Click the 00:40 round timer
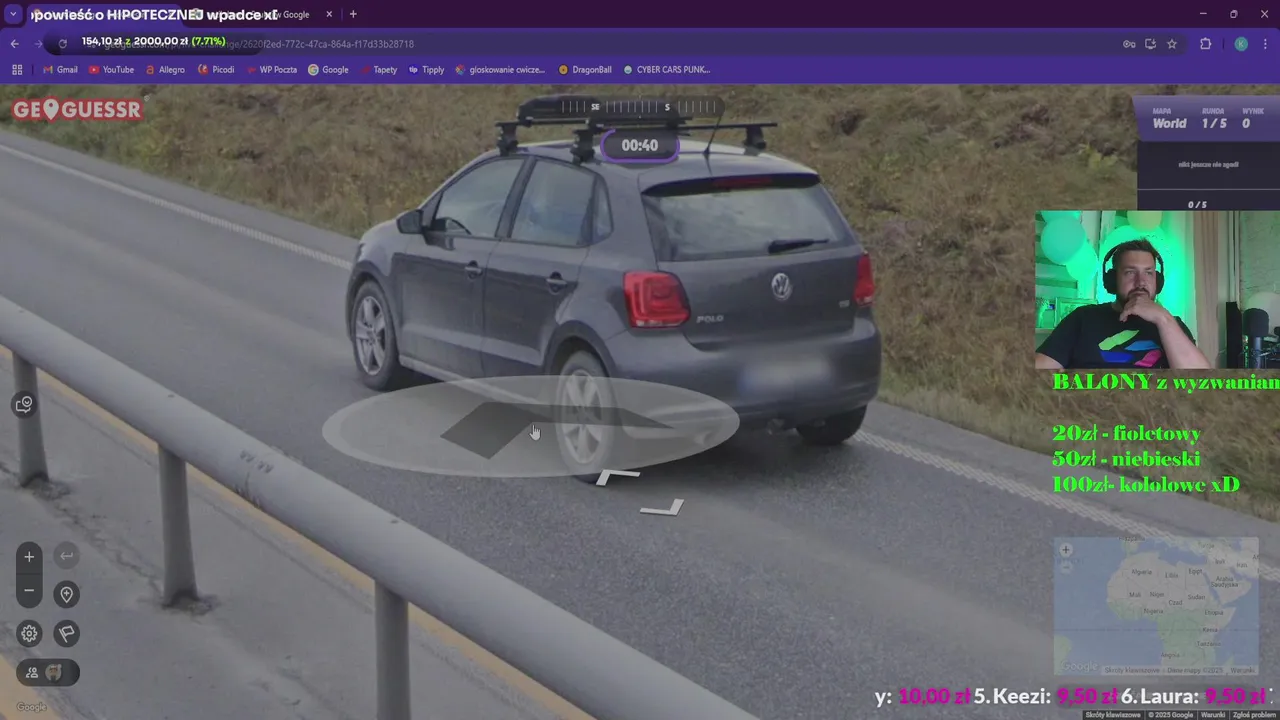Viewport: 1280px width, 720px height. [640, 146]
